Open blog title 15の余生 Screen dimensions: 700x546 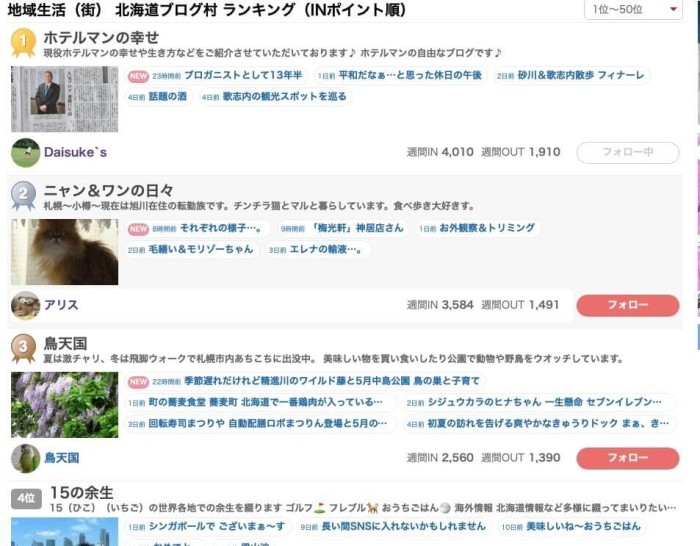pyautogui.click(x=82, y=492)
